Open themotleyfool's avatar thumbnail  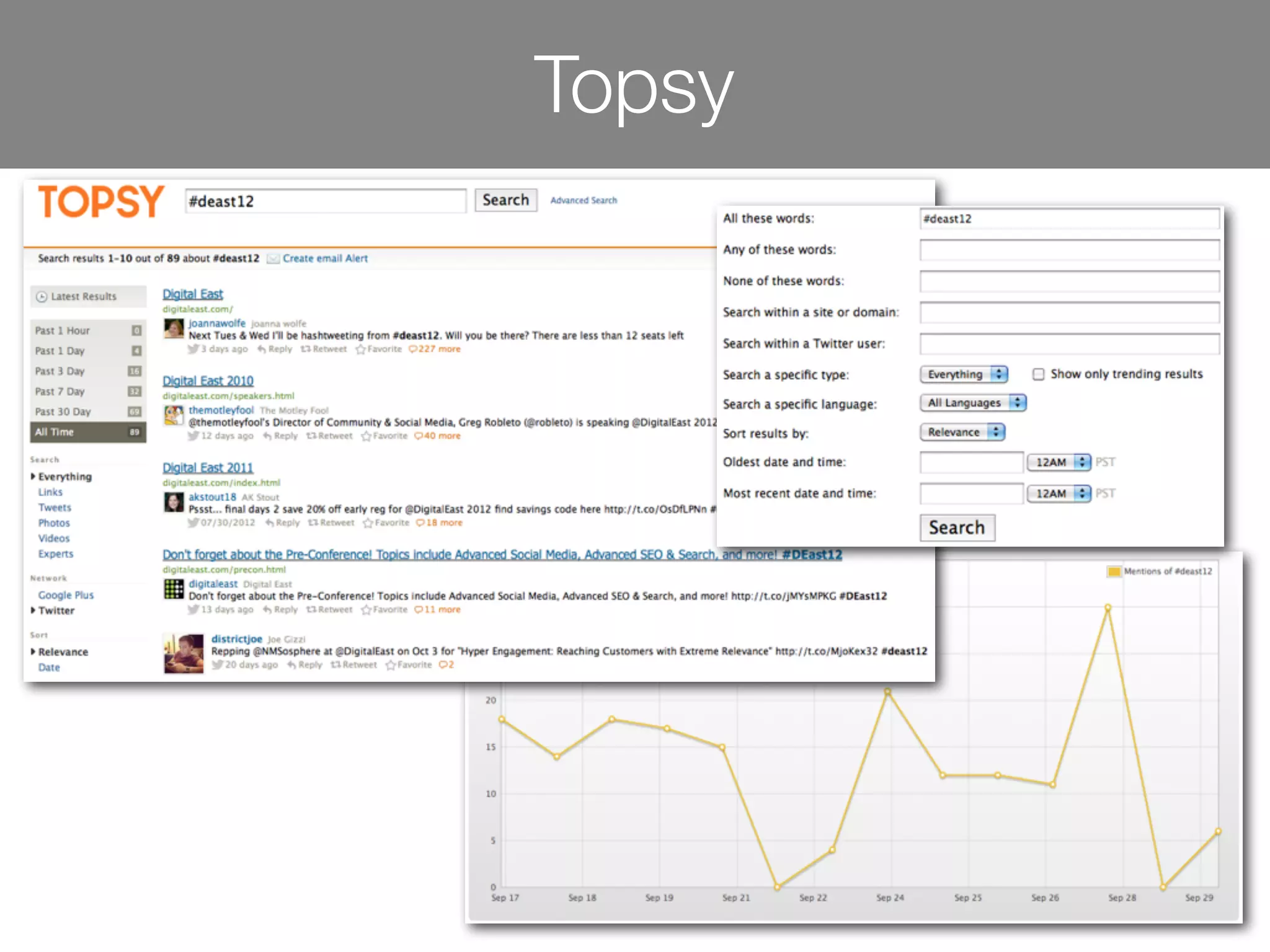point(174,415)
